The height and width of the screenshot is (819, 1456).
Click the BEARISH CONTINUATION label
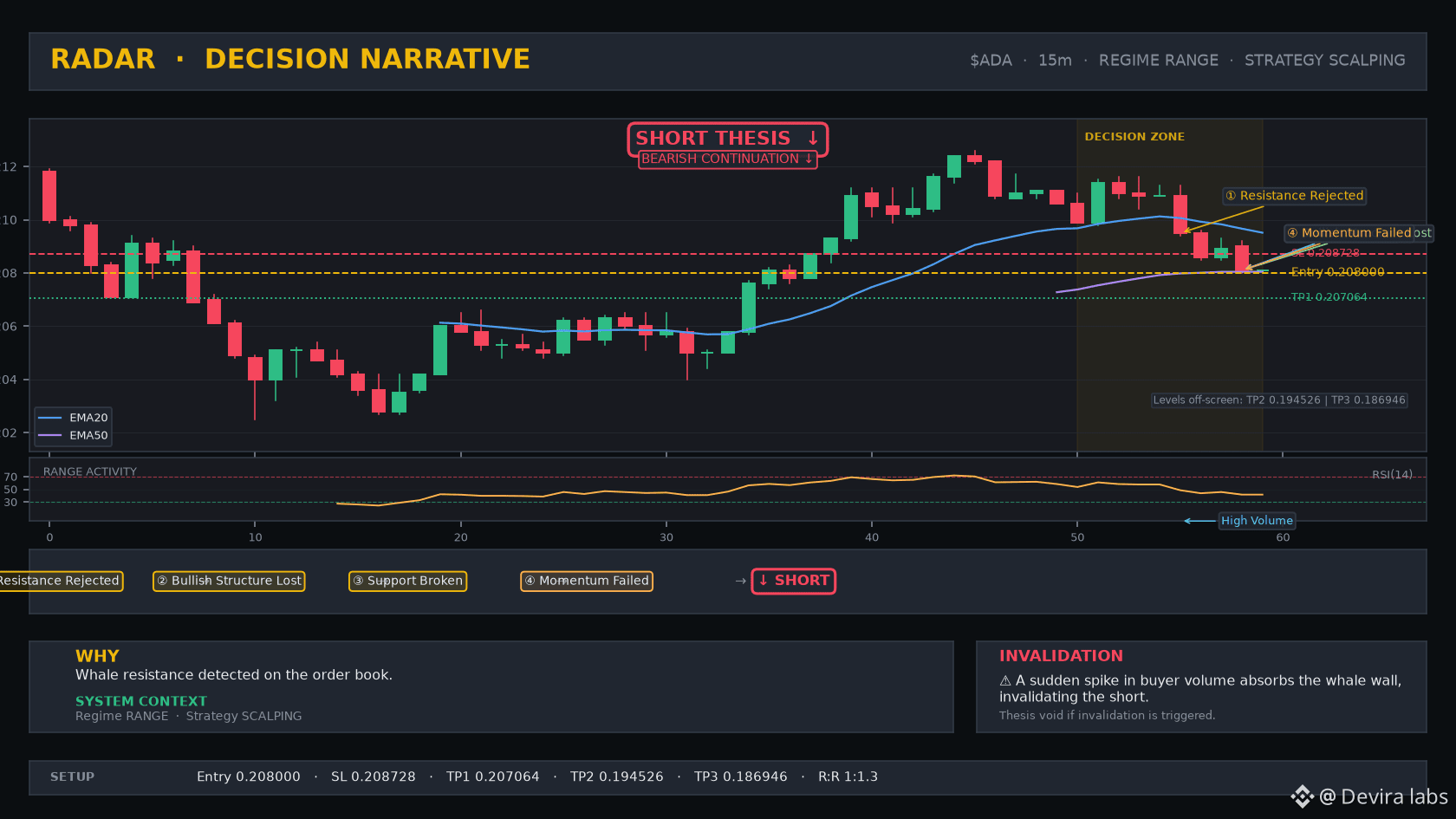pyautogui.click(x=727, y=159)
